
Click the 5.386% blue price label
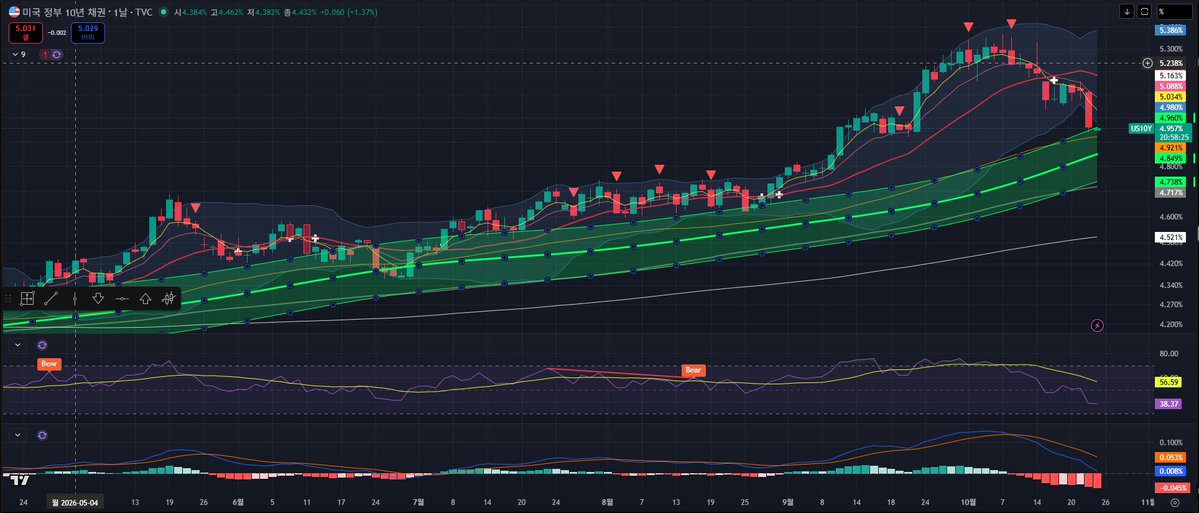point(1171,30)
